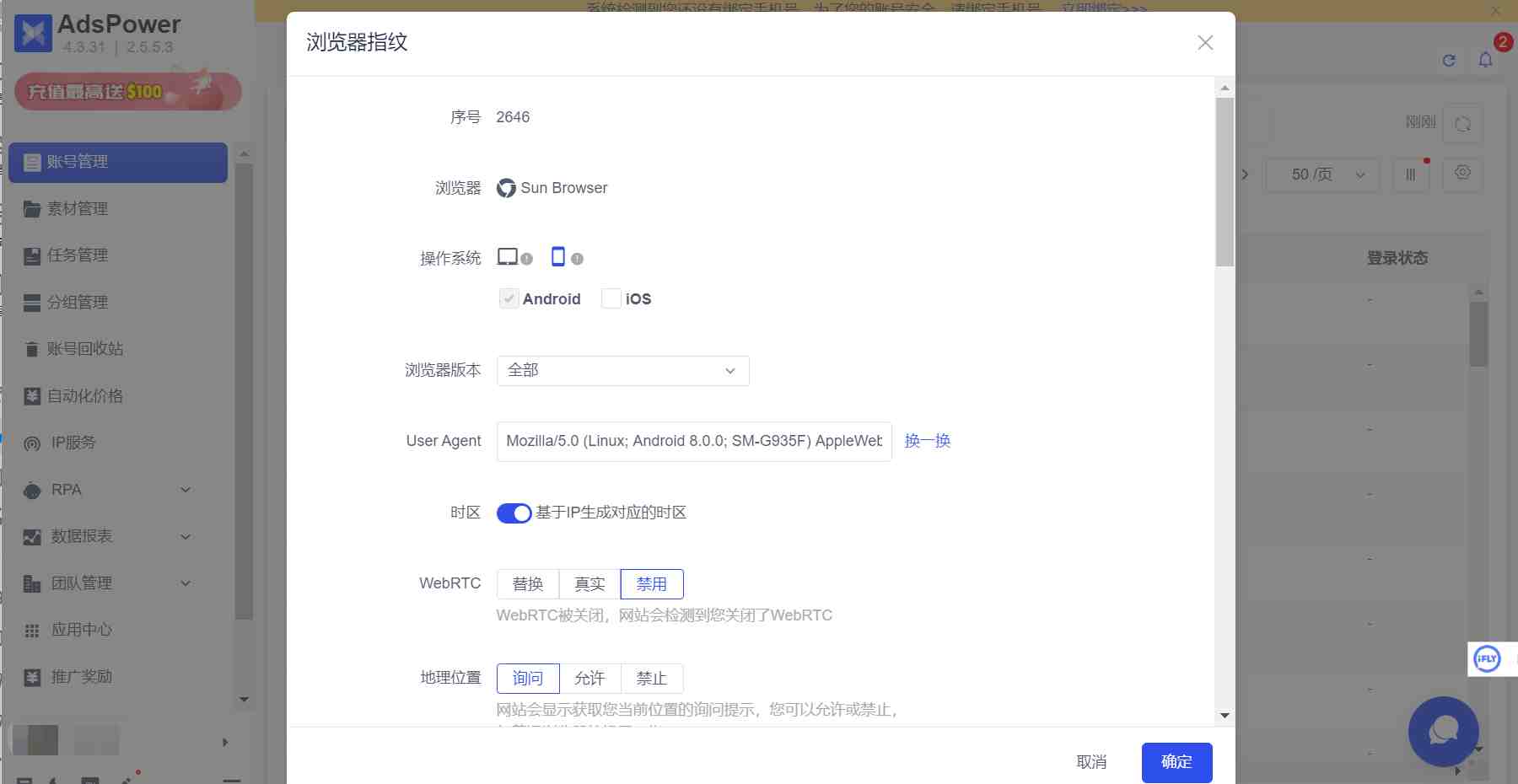Click the dialog's vertical scrollbar thumb
This screenshot has width=1518, height=784.
tap(1225, 181)
